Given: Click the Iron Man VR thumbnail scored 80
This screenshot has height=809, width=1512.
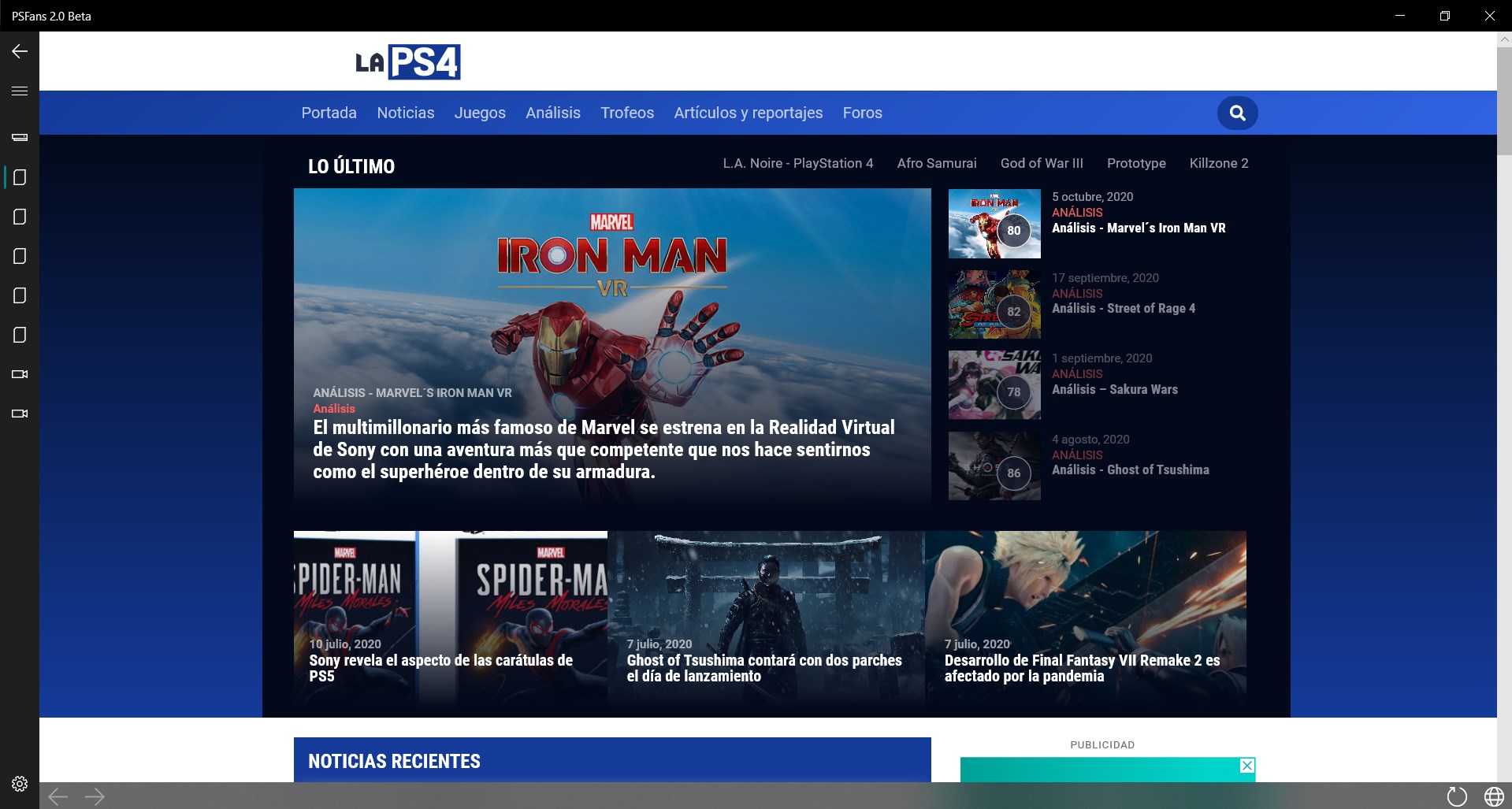Looking at the screenshot, I should pyautogui.click(x=994, y=224).
